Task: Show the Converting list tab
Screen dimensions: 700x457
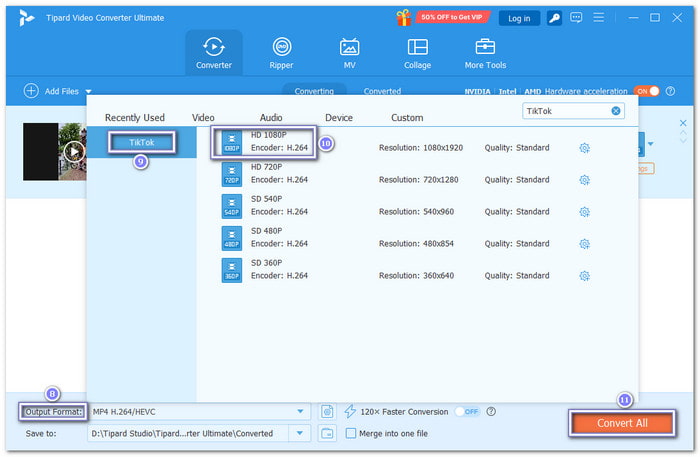Action: coord(314,91)
